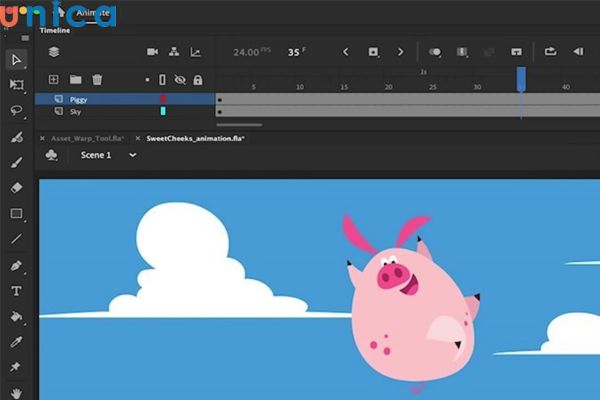Select the Line tool

point(16,239)
